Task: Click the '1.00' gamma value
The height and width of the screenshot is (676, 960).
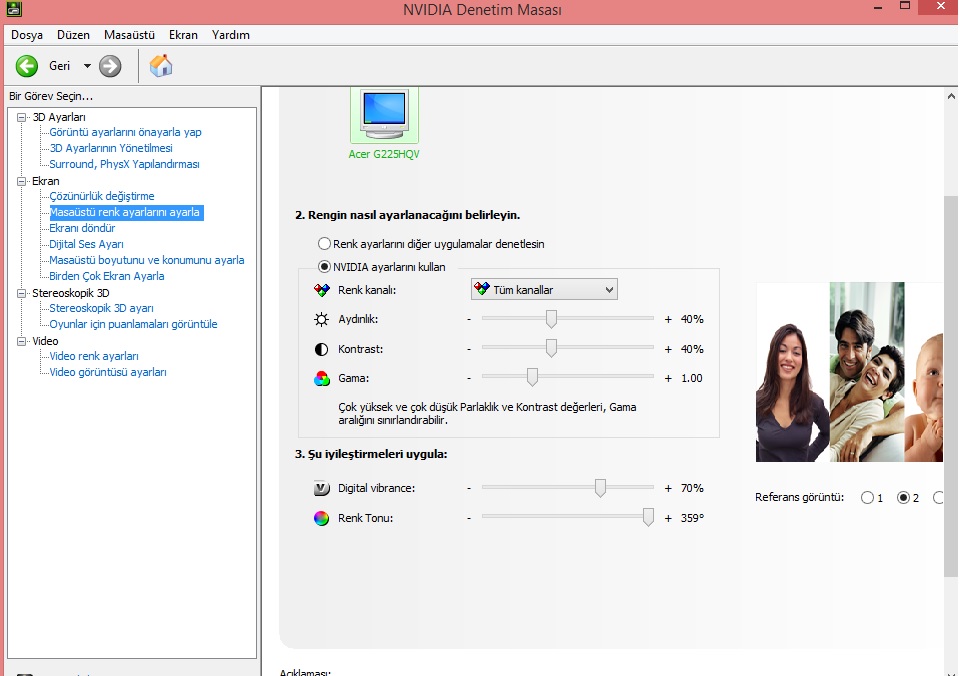Action: pyautogui.click(x=692, y=378)
